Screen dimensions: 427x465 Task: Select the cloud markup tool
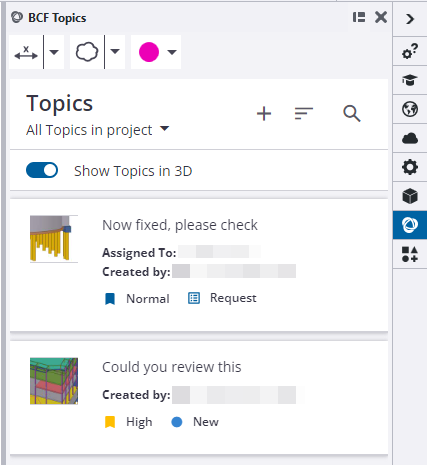tap(87, 52)
